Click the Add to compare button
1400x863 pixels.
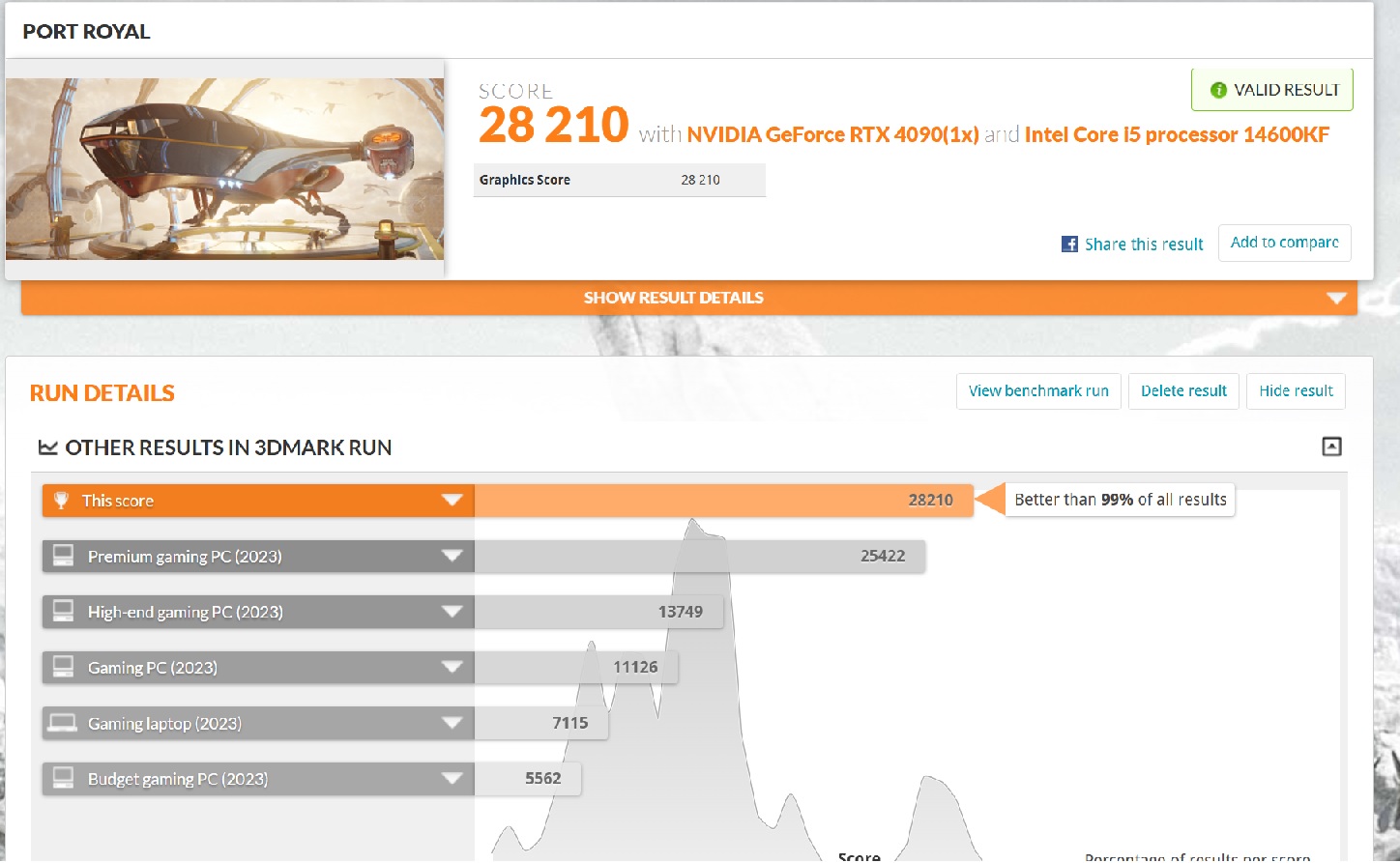coord(1284,243)
